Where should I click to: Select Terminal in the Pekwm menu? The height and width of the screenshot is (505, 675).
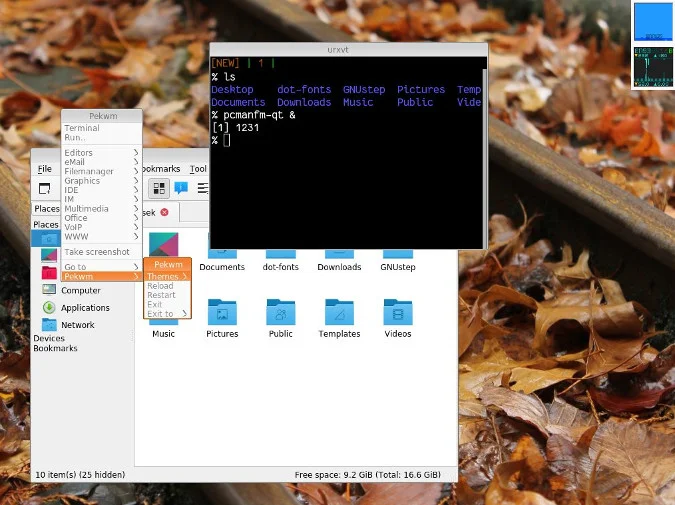point(82,128)
